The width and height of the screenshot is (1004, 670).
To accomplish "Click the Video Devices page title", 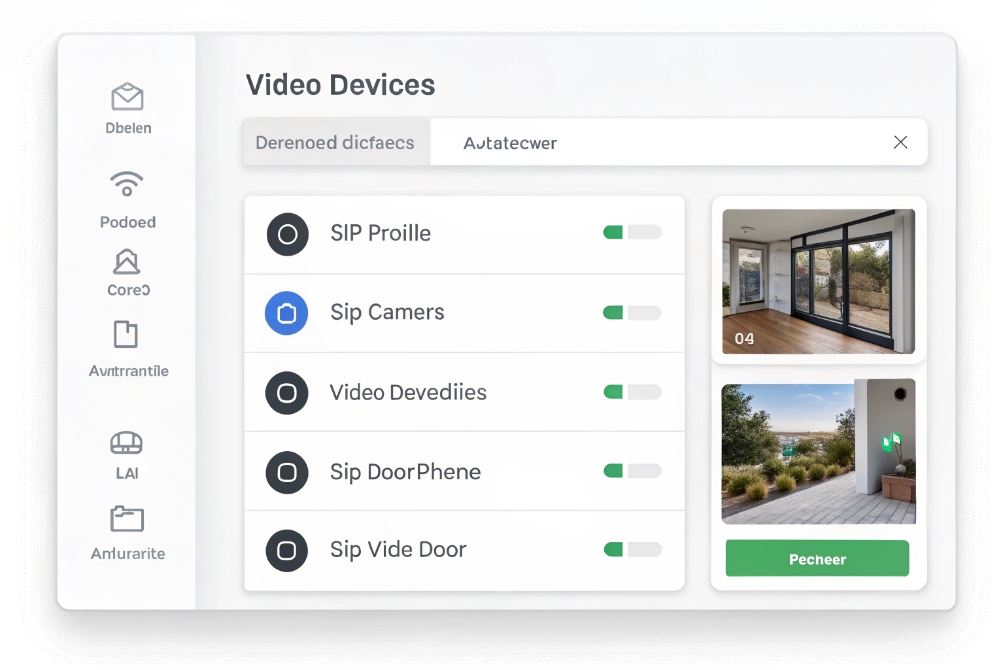I will coord(340,85).
